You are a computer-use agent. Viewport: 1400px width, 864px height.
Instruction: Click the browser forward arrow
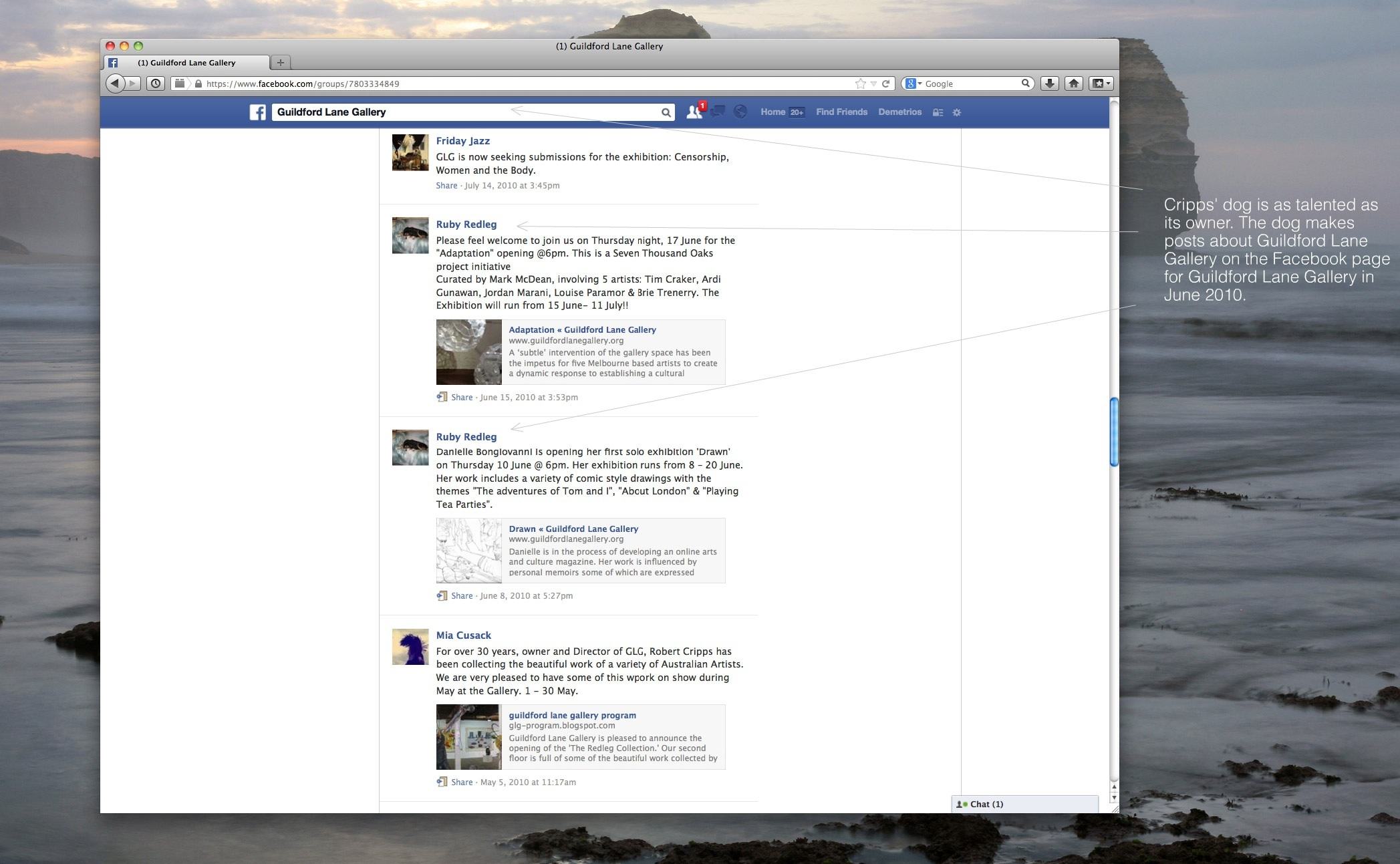(x=133, y=84)
